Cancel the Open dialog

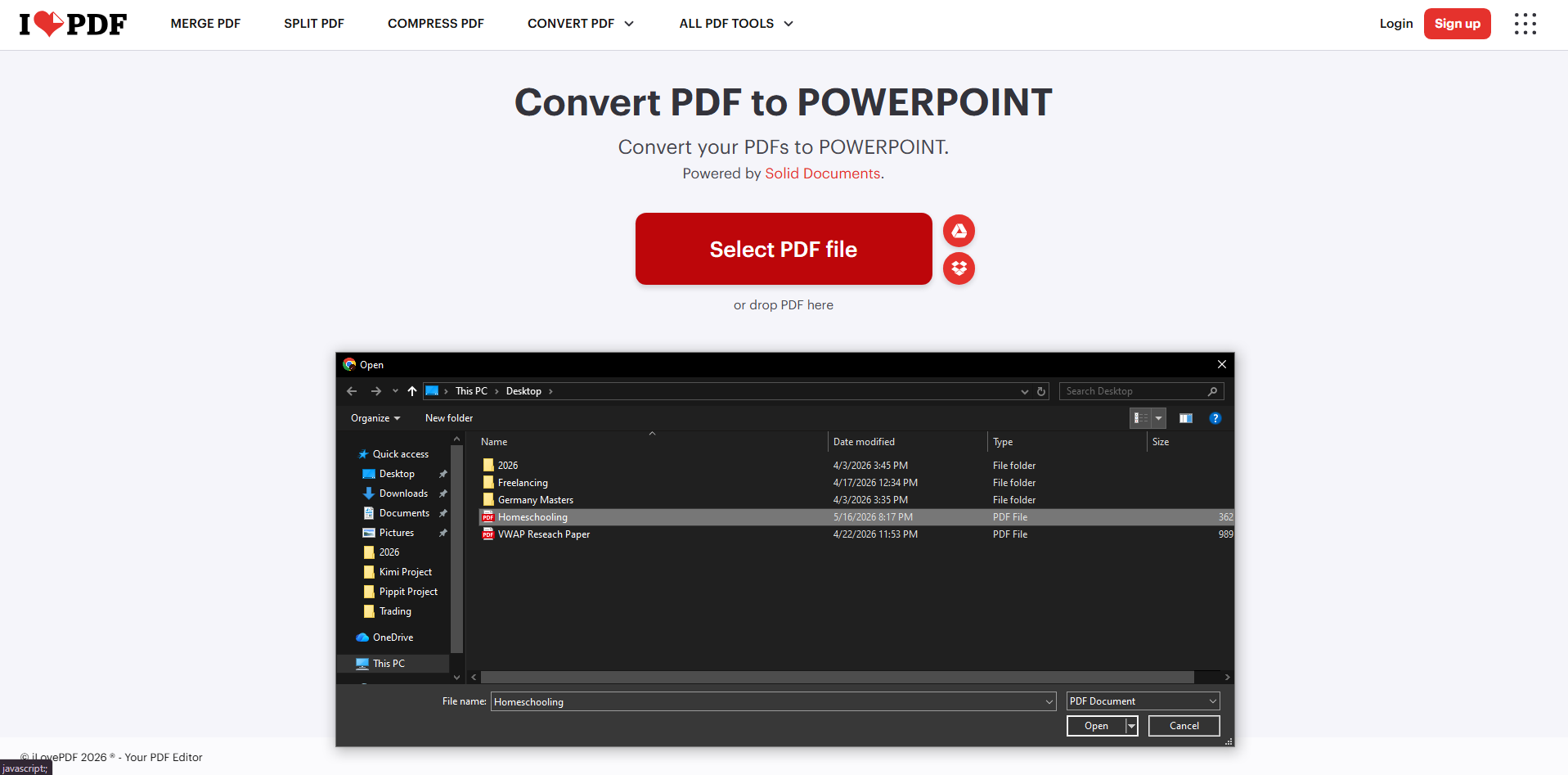(x=1184, y=726)
